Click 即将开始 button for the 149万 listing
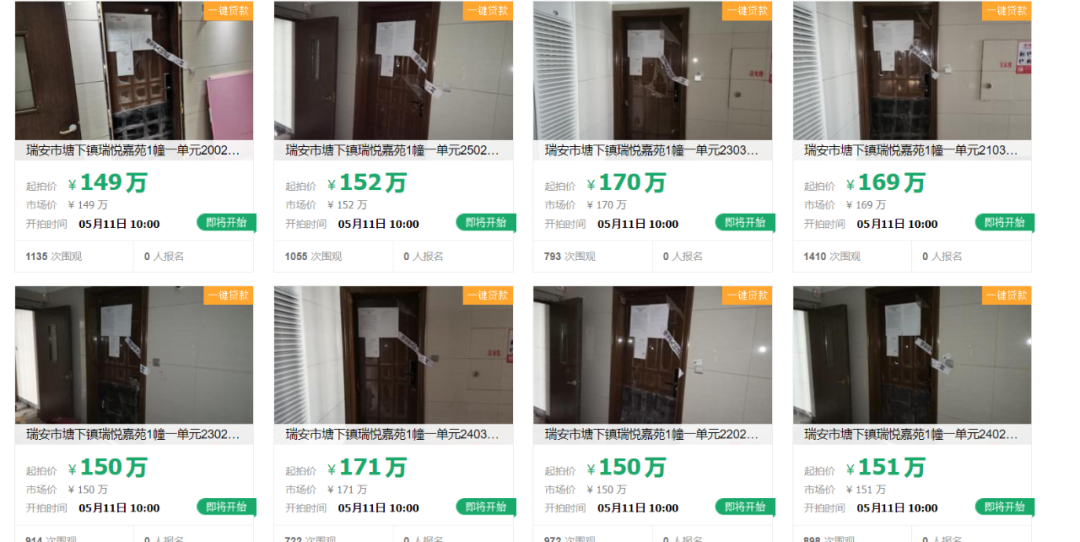The height and width of the screenshot is (542, 1080). tap(226, 222)
